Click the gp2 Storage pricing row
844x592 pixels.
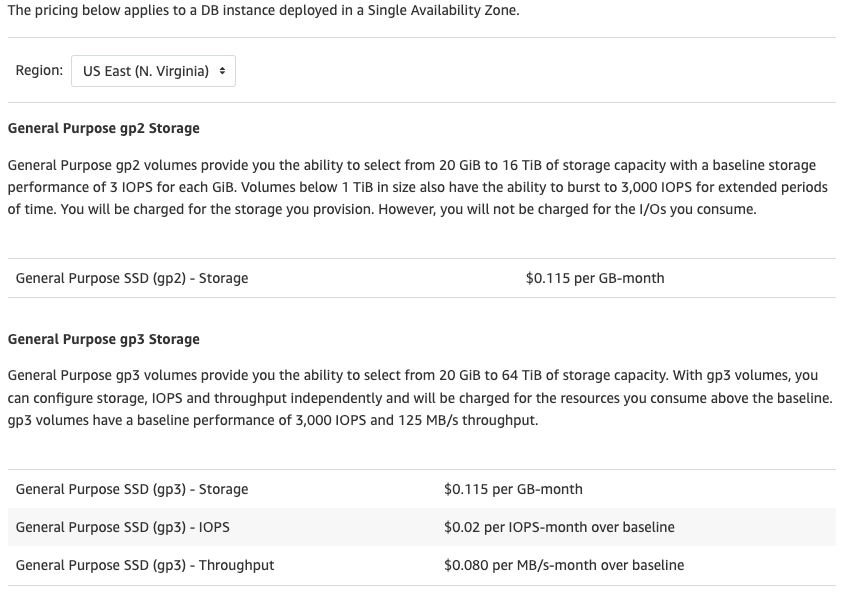420,278
